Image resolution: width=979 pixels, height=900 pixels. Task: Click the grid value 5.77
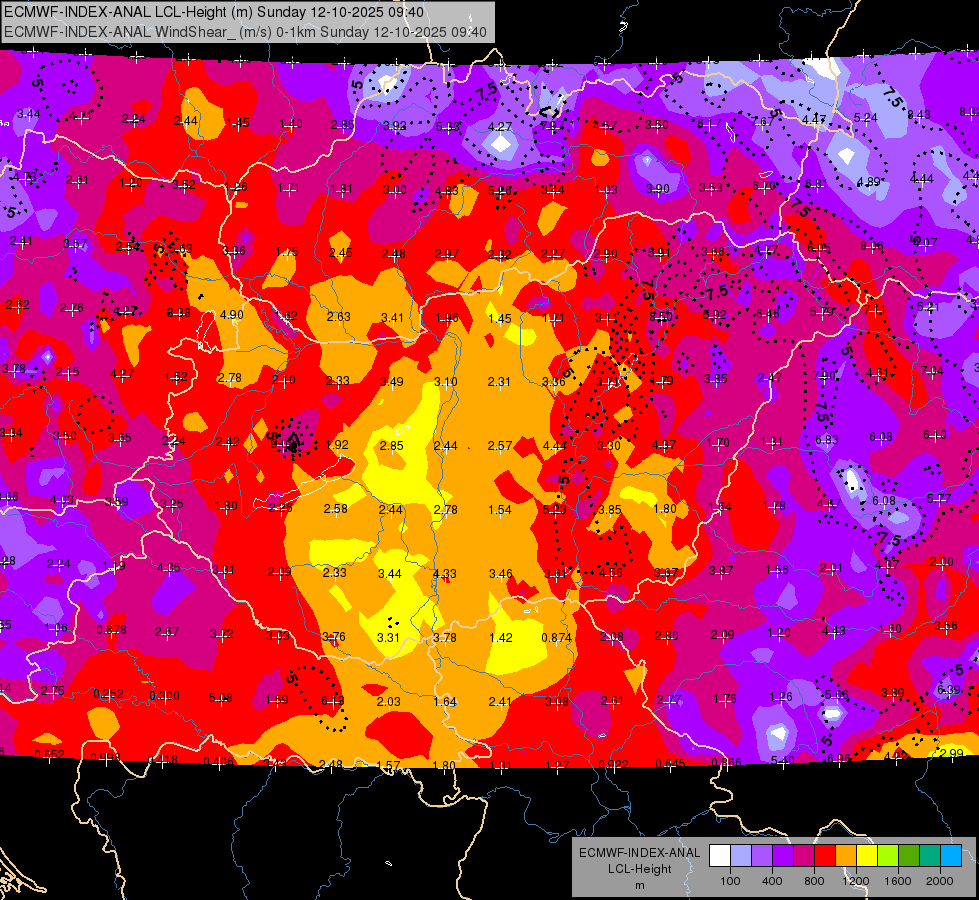pyautogui.click(x=939, y=498)
